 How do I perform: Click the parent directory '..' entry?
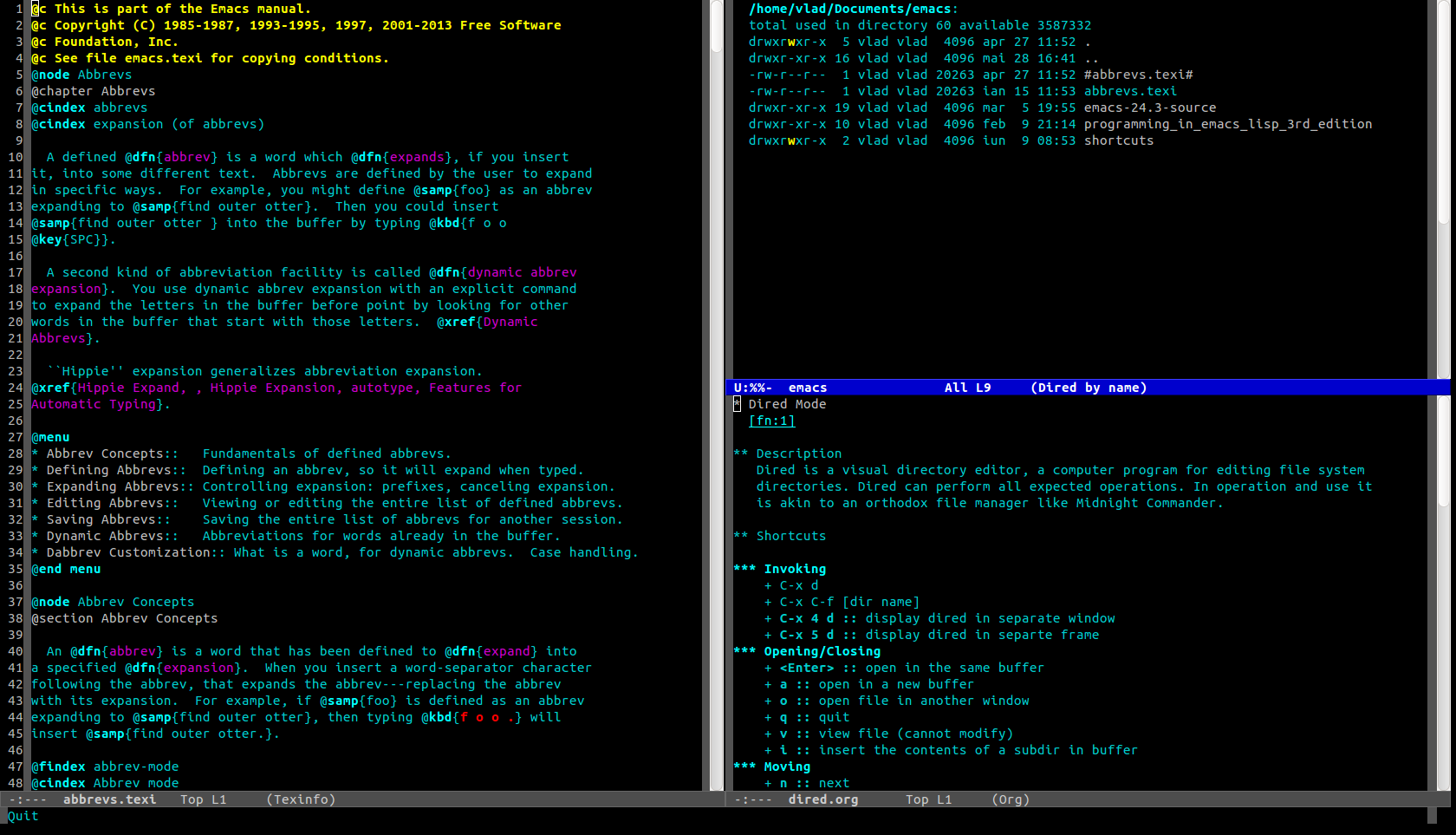pyautogui.click(x=1091, y=58)
